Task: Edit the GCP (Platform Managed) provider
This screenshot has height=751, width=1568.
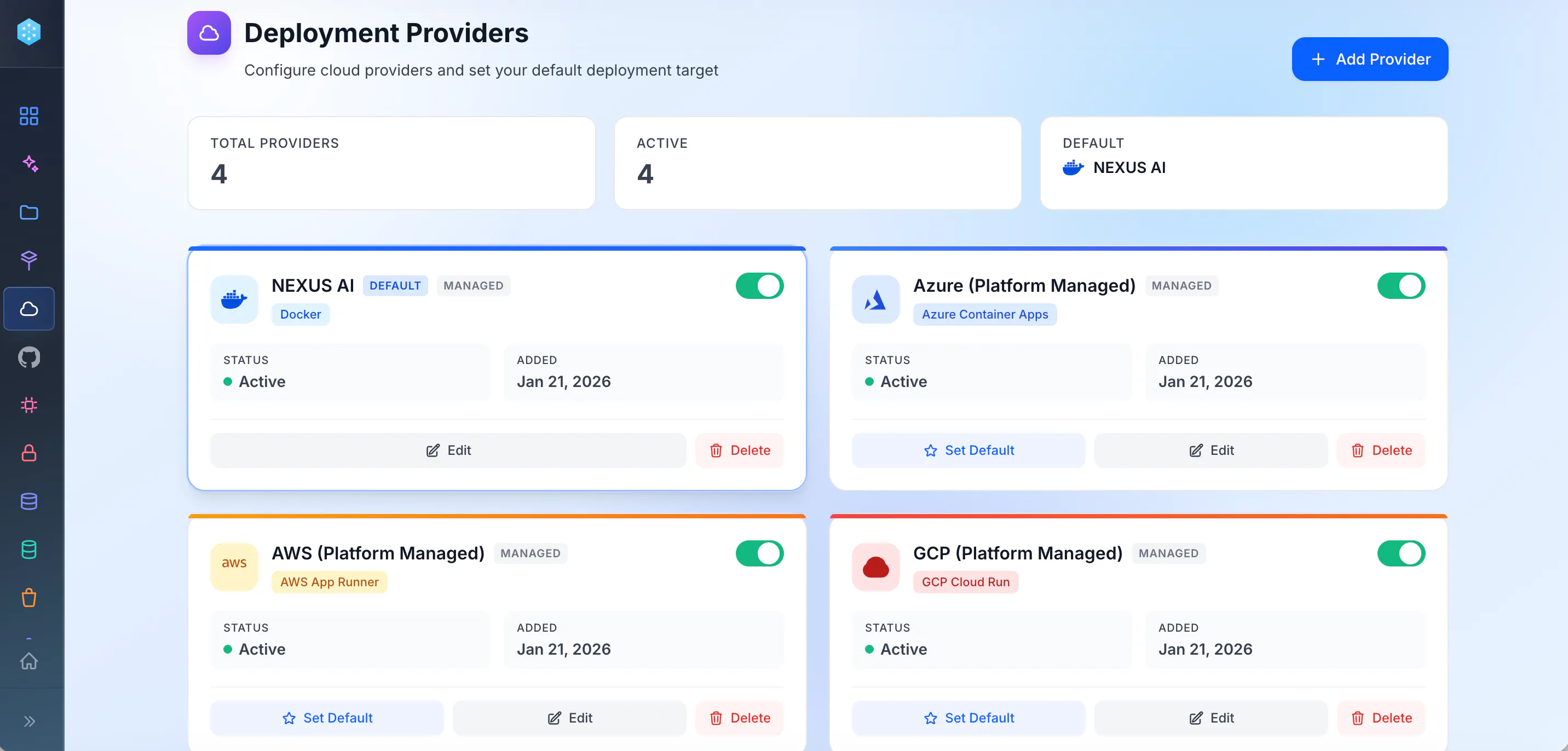Action: (1210, 718)
